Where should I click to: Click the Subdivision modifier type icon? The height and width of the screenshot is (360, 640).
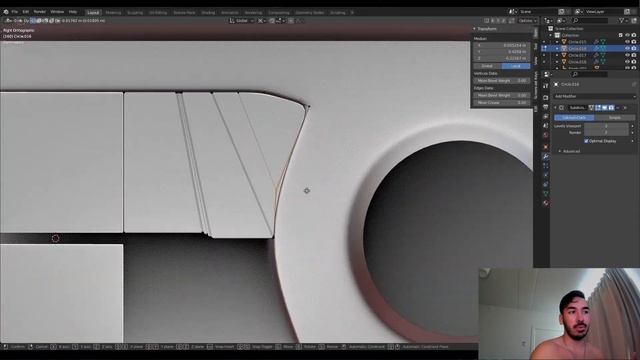[562, 108]
